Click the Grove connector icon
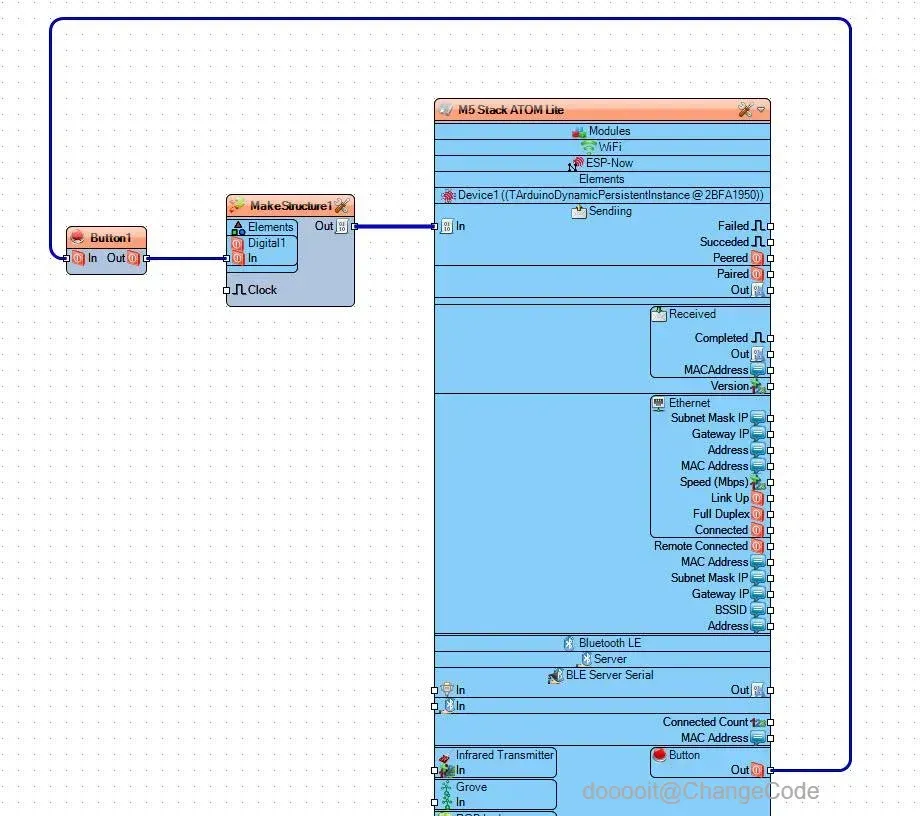Viewport: 920px width, 816px height. [x=447, y=788]
